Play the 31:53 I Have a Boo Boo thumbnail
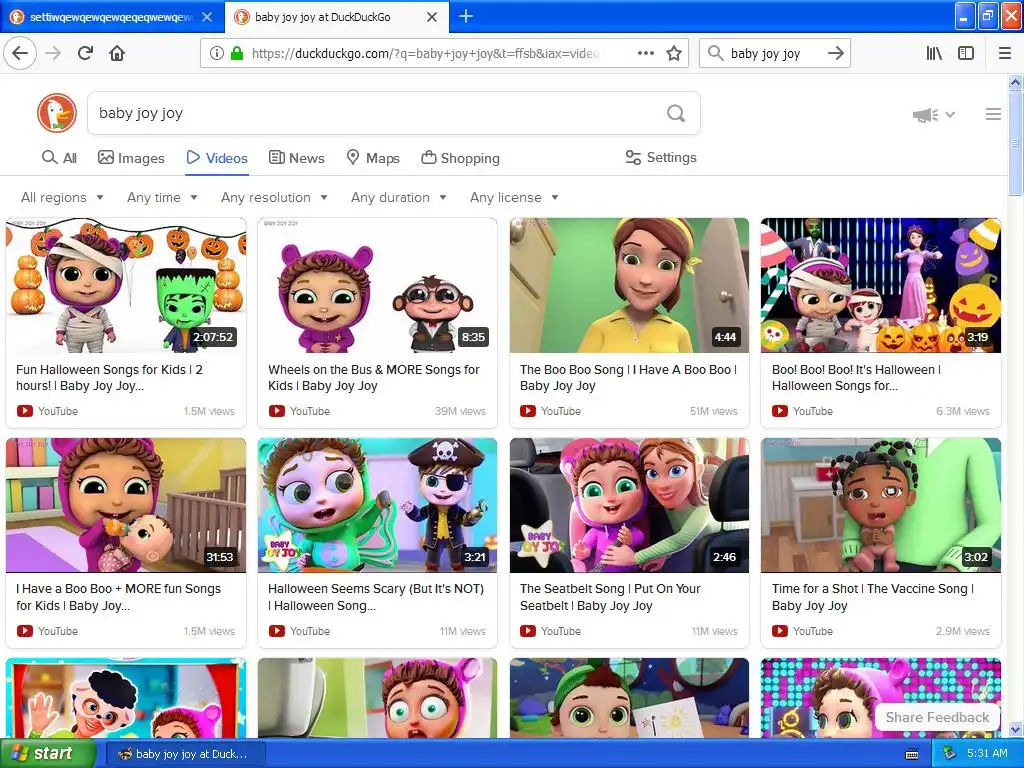1024x768 pixels. [x=126, y=505]
